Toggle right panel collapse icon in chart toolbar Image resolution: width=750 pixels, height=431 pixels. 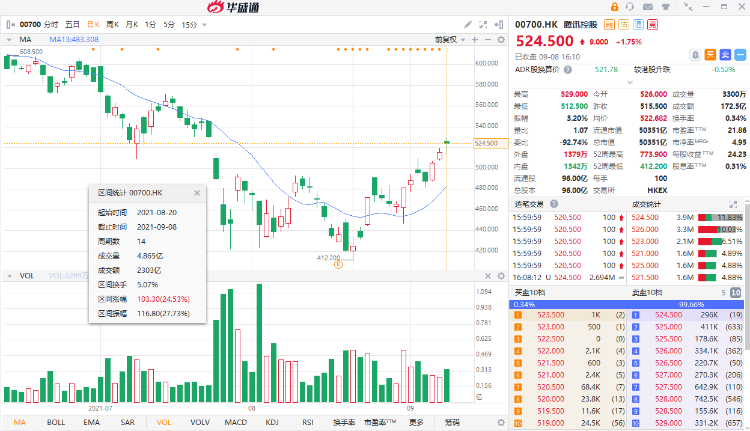[x=498, y=24]
